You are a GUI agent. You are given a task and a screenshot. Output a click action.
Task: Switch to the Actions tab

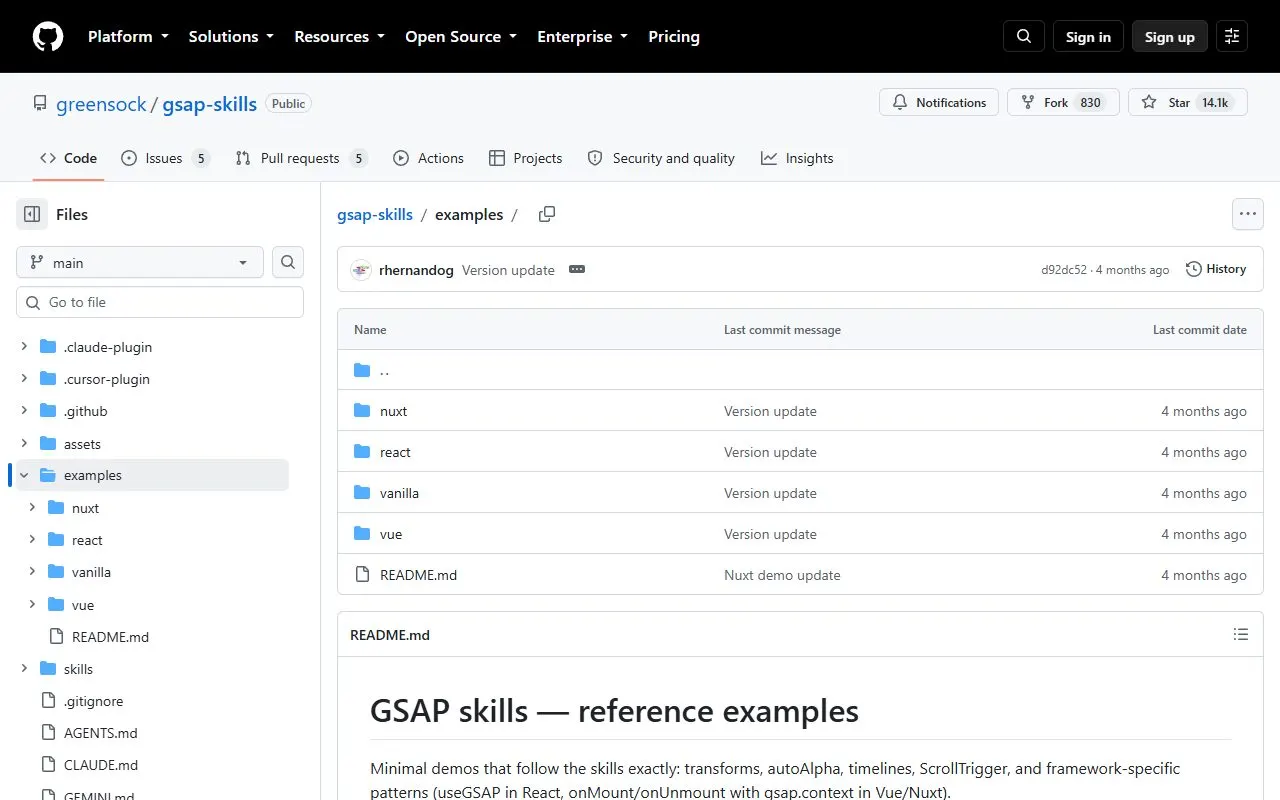click(x=428, y=158)
